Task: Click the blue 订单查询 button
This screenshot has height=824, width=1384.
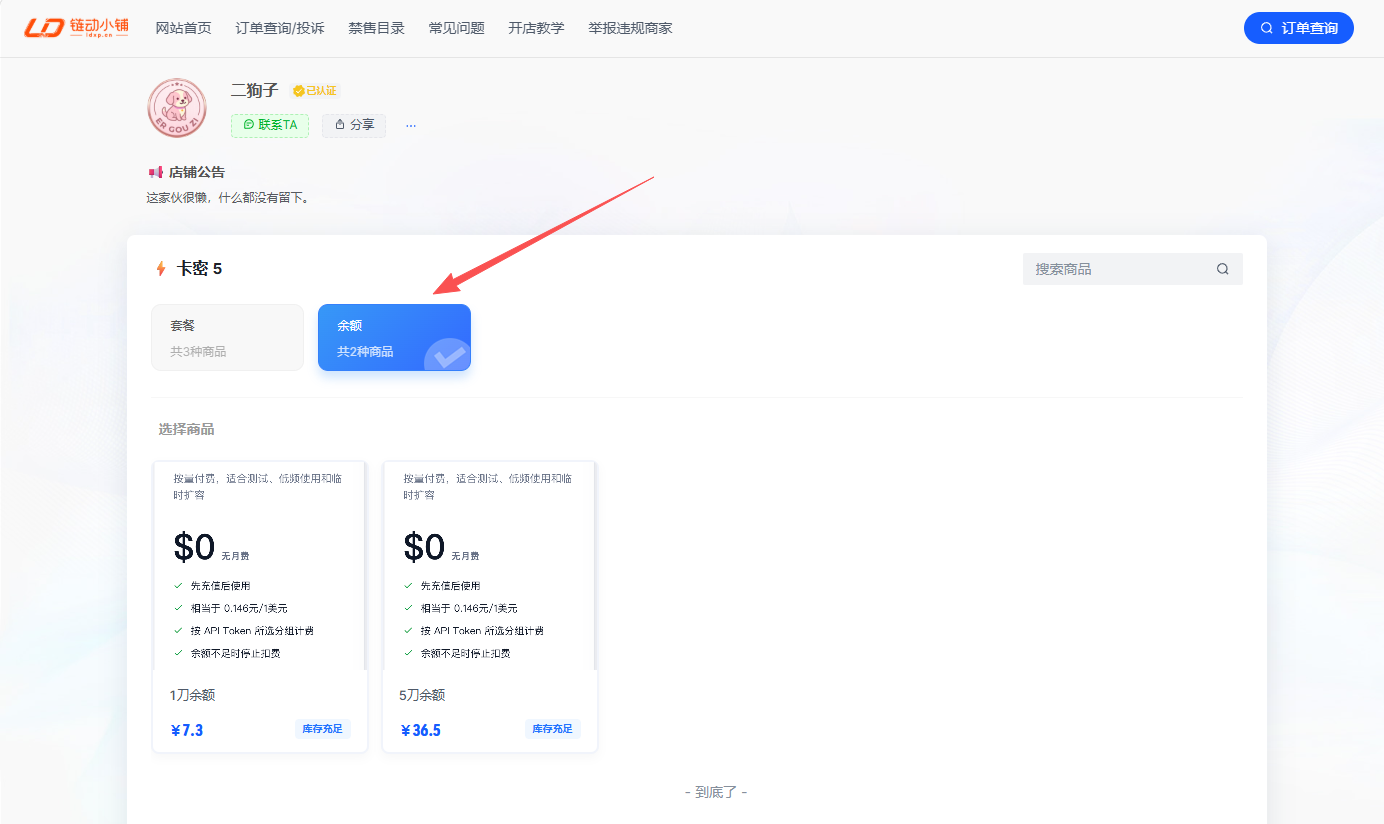Action: tap(1299, 28)
